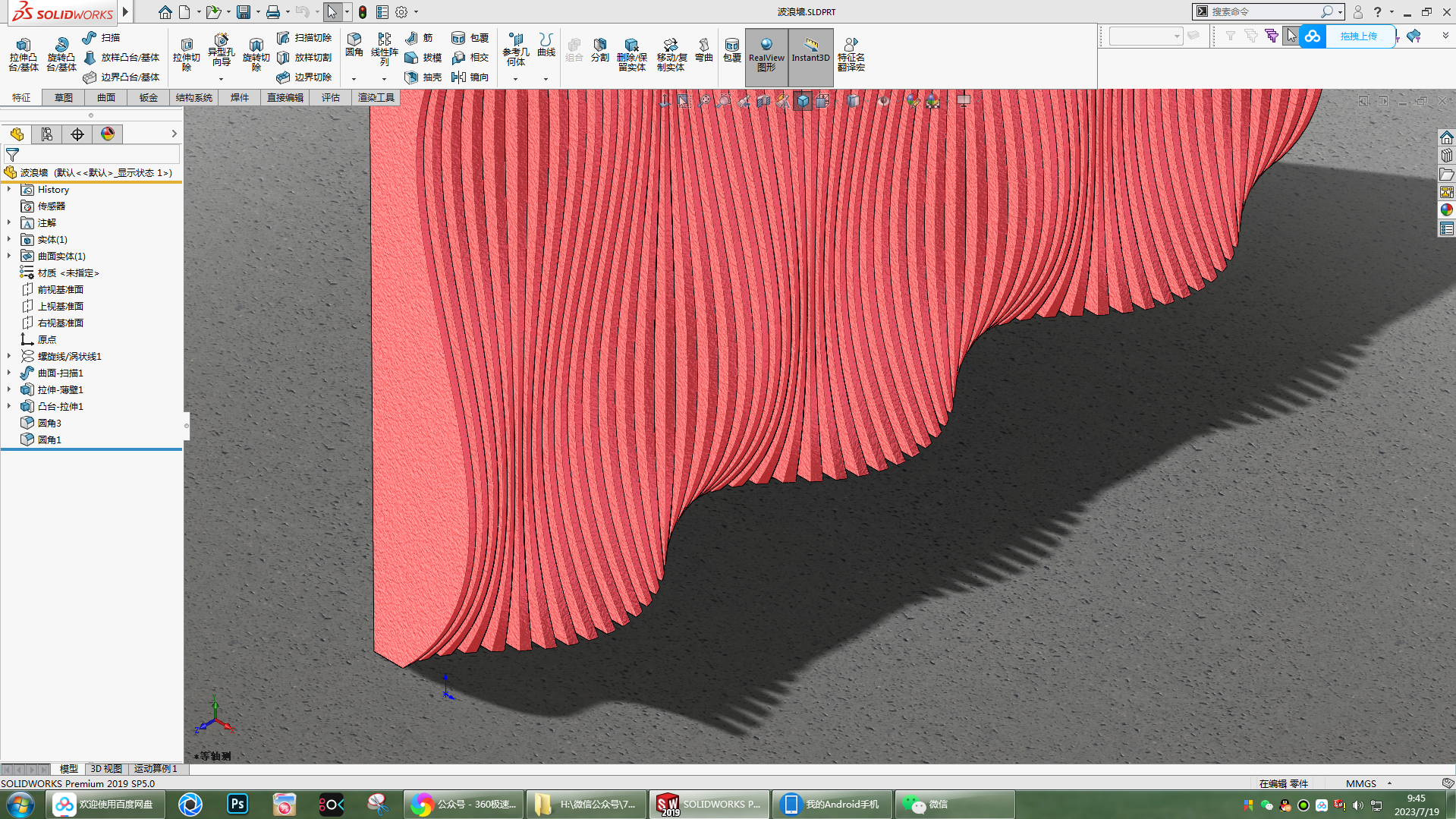Expand the 凸台-拉伸1 feature
This screenshot has height=819, width=1456.
pyautogui.click(x=9, y=406)
